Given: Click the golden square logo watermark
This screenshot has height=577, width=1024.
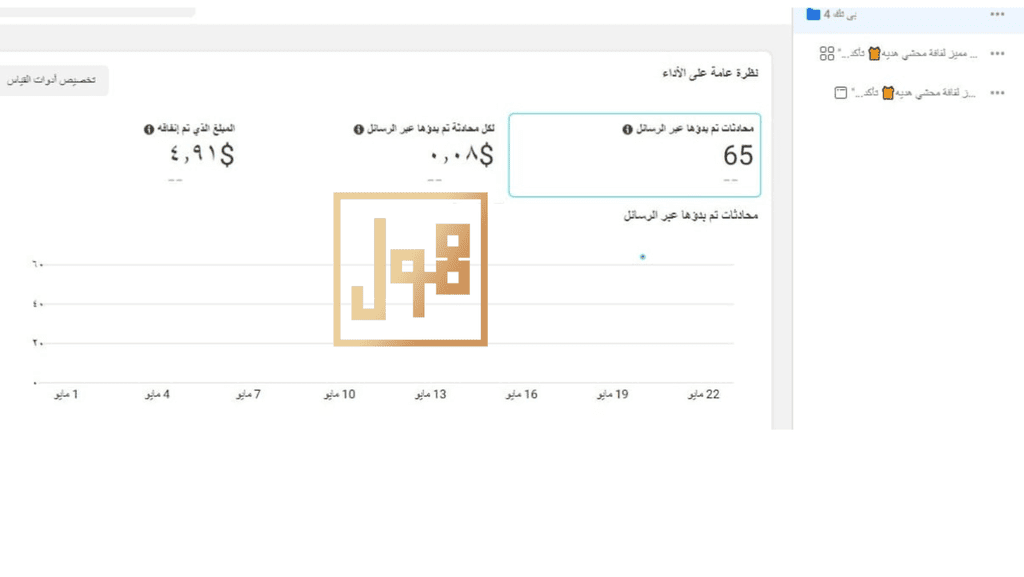Looking at the screenshot, I should point(410,269).
